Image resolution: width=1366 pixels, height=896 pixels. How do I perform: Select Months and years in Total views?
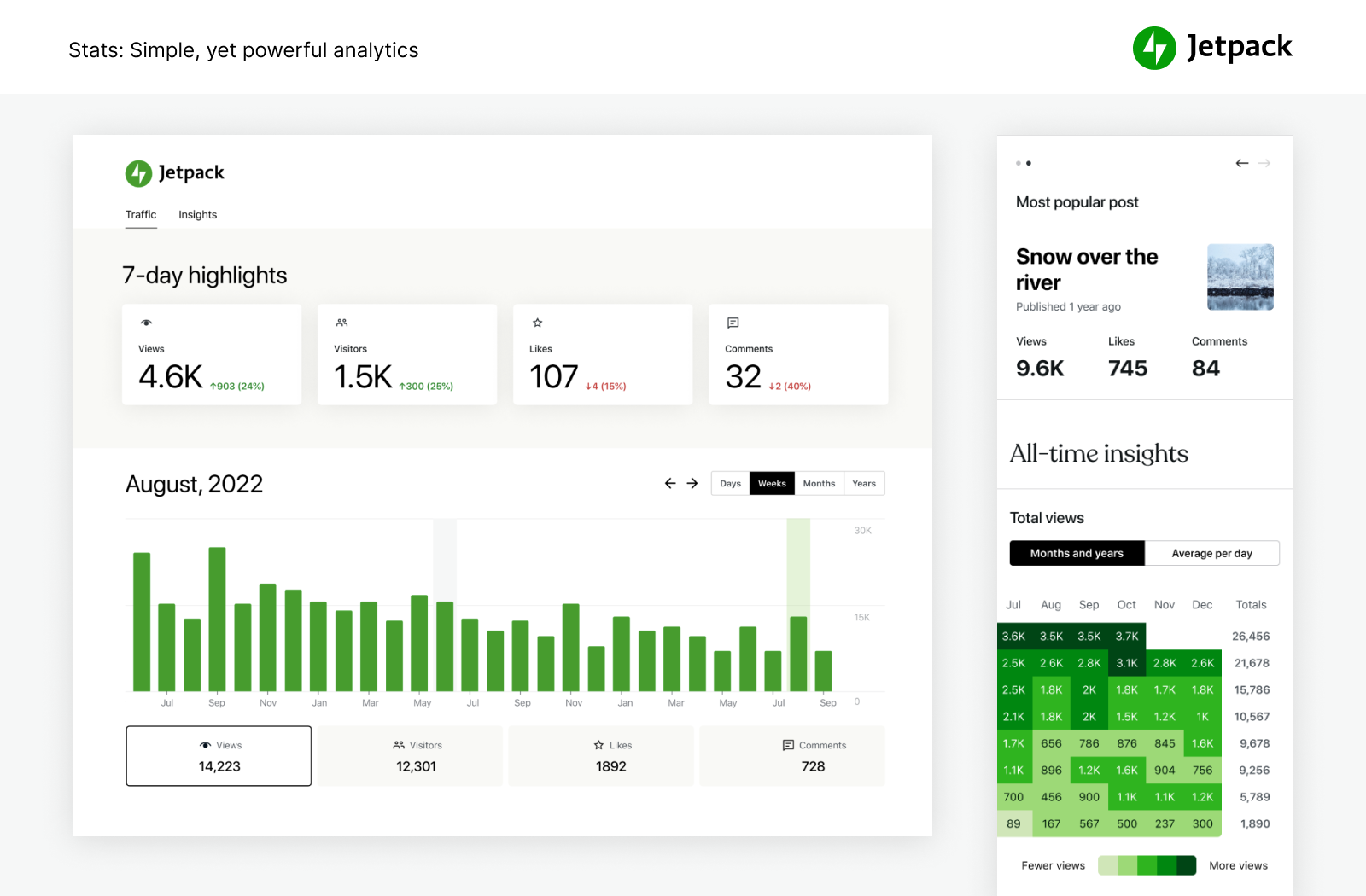click(1077, 553)
